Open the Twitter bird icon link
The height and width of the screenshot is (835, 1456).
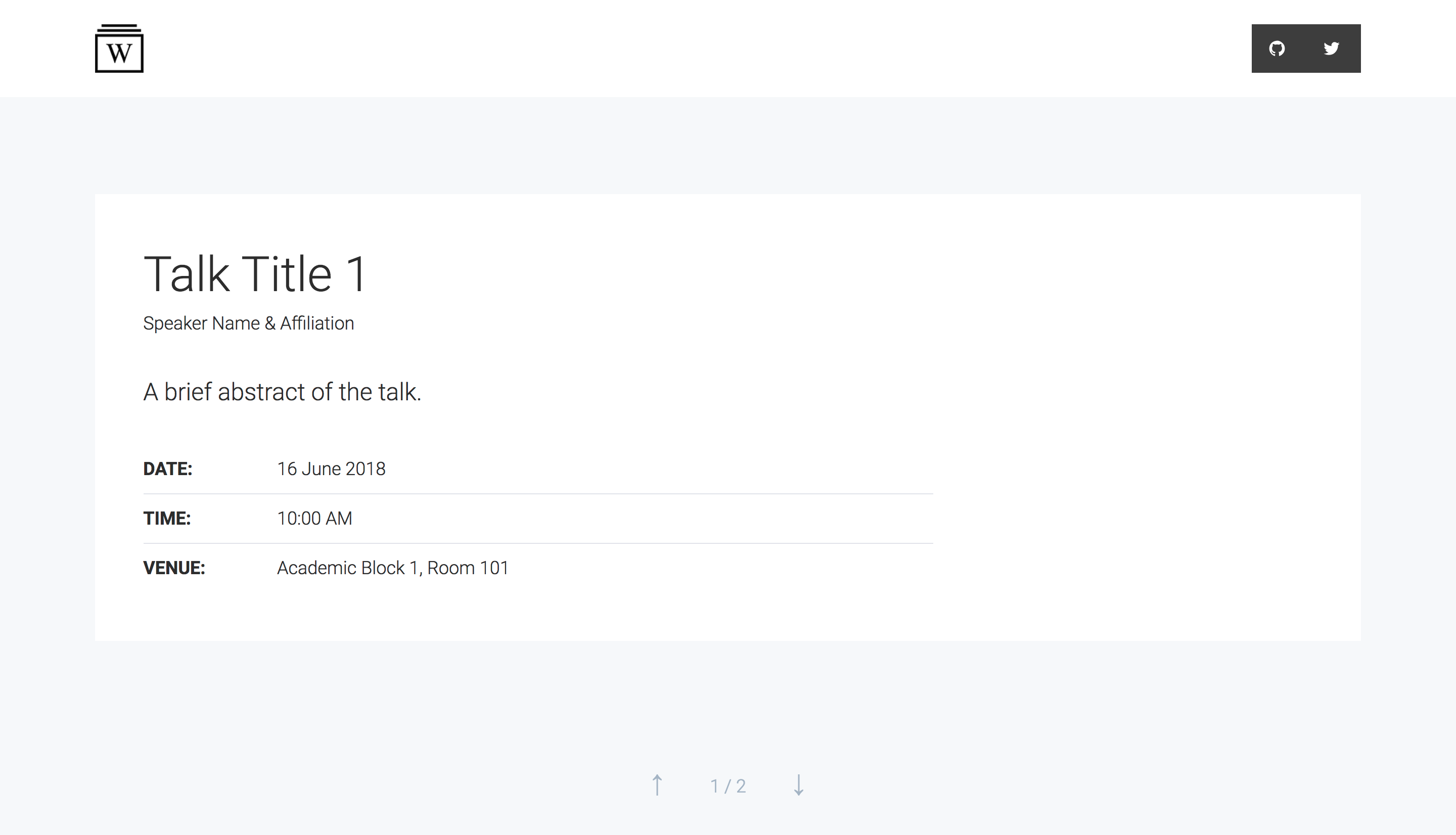tap(1332, 49)
